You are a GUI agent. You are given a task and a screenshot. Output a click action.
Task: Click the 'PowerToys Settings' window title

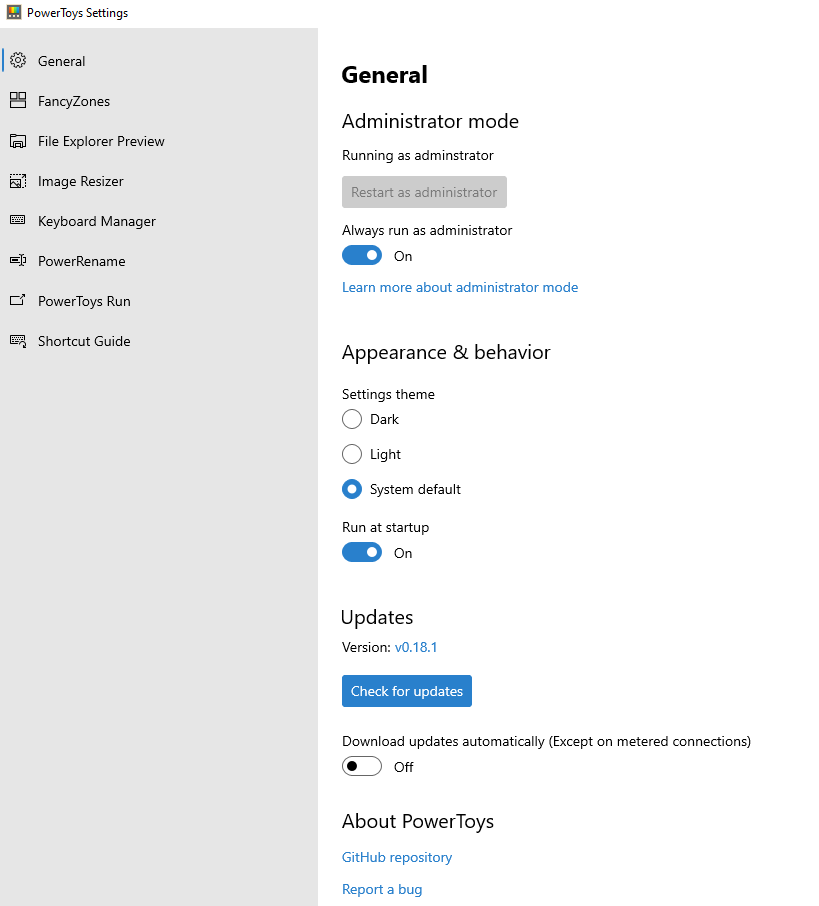(x=77, y=13)
